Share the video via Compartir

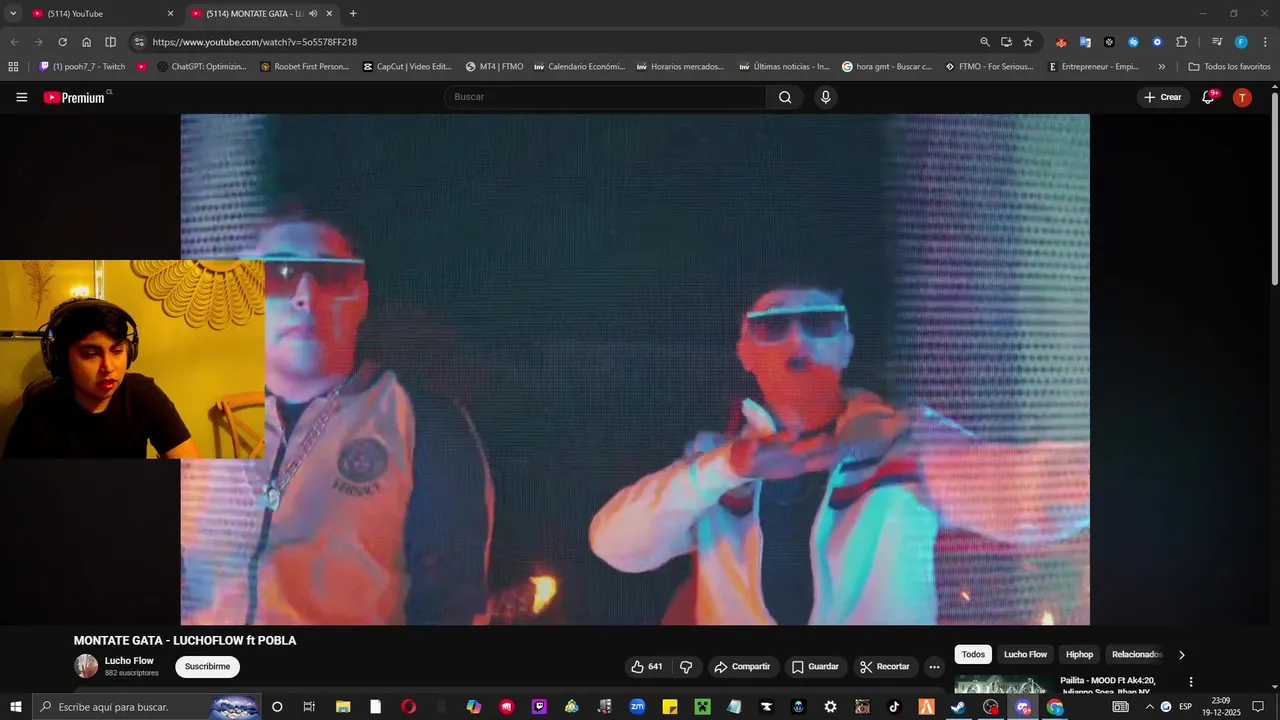(x=742, y=667)
